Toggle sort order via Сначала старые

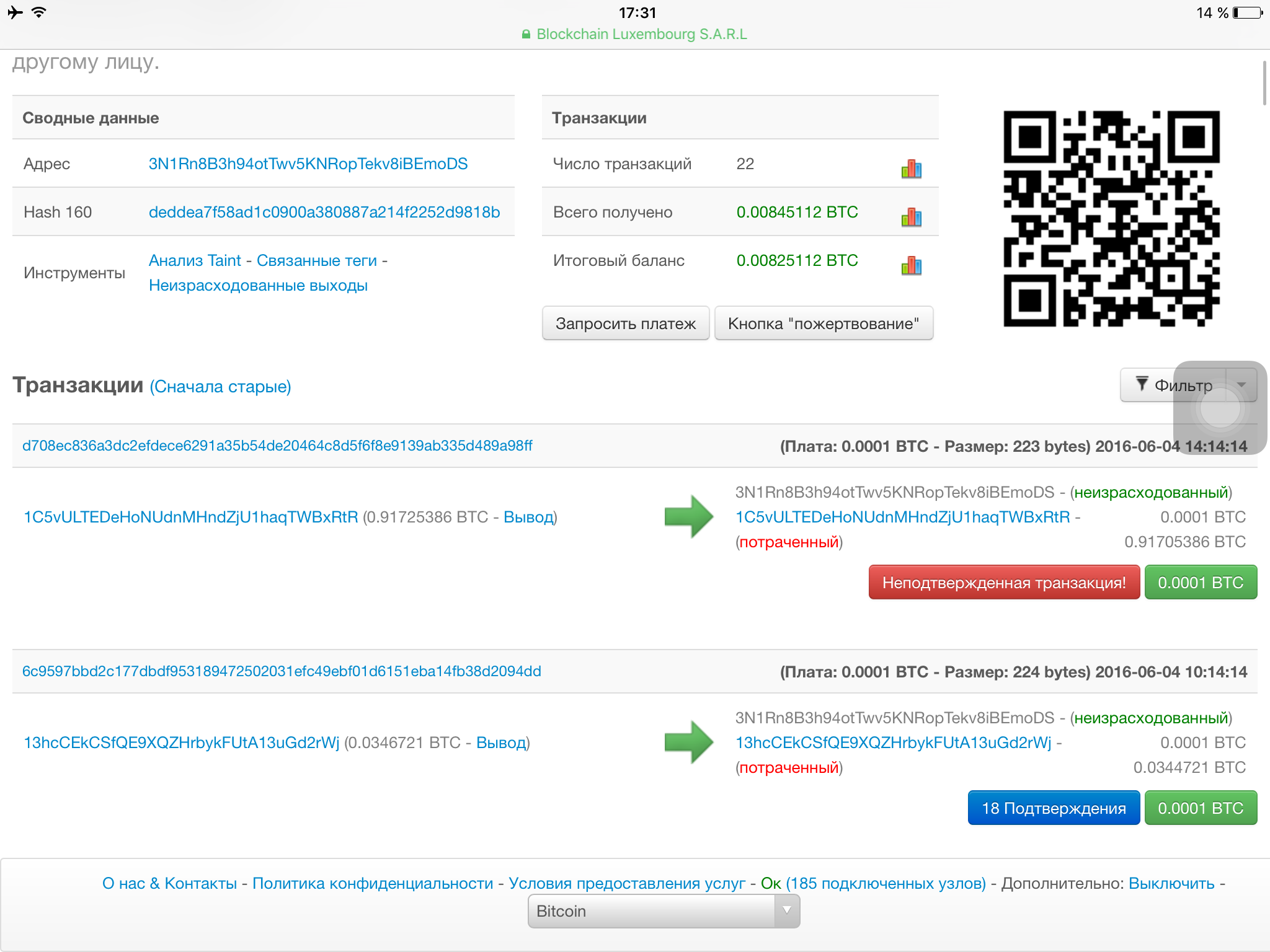[220, 387]
